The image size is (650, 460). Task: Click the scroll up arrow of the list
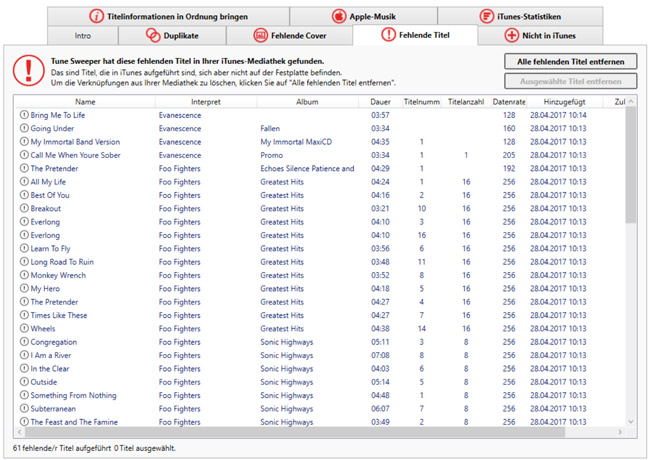(x=631, y=102)
